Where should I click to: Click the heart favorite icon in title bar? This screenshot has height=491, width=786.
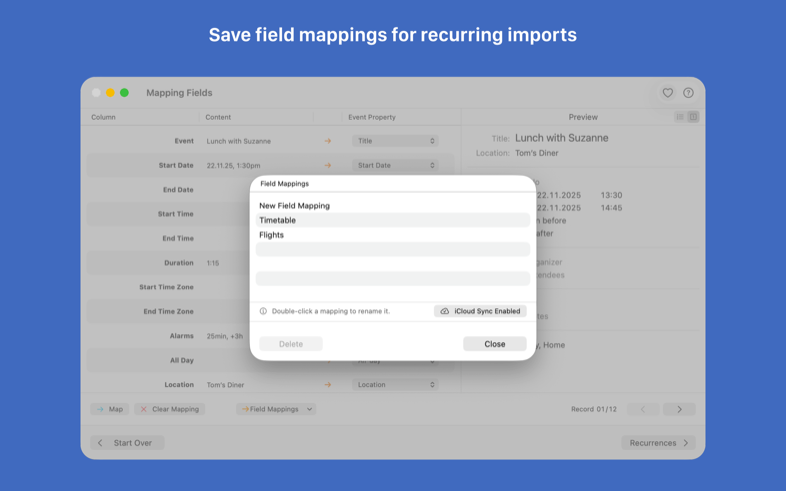[668, 93]
